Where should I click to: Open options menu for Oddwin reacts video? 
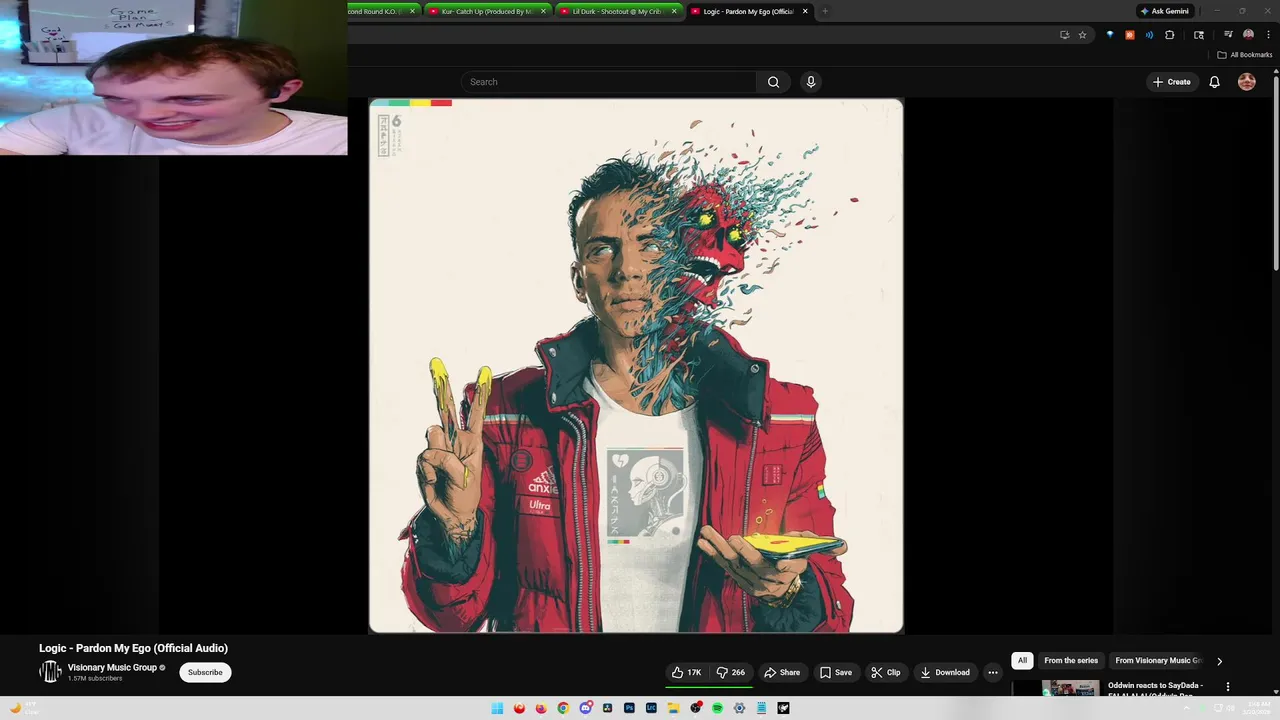point(1227,687)
